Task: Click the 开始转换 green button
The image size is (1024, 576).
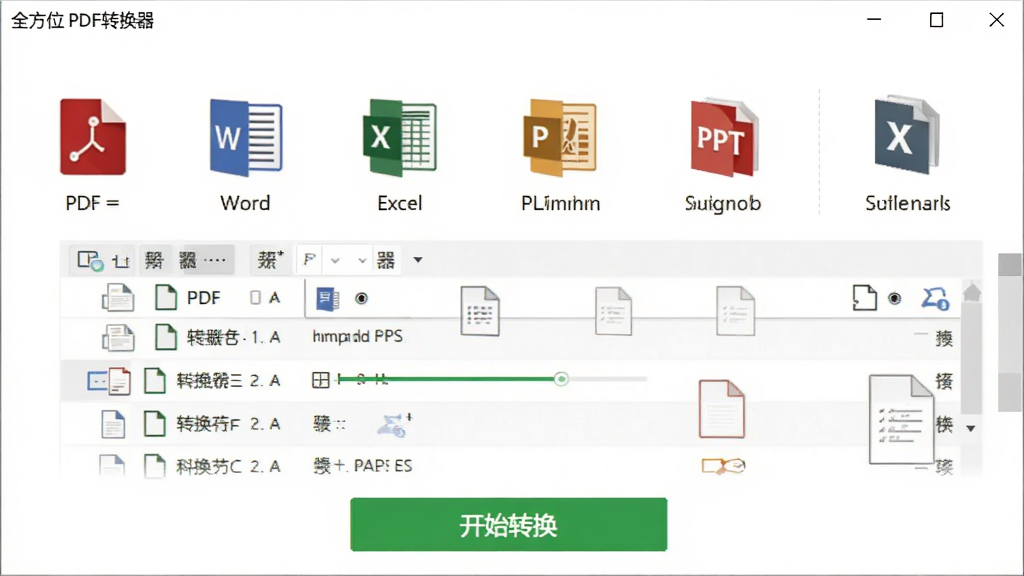Action: 509,524
